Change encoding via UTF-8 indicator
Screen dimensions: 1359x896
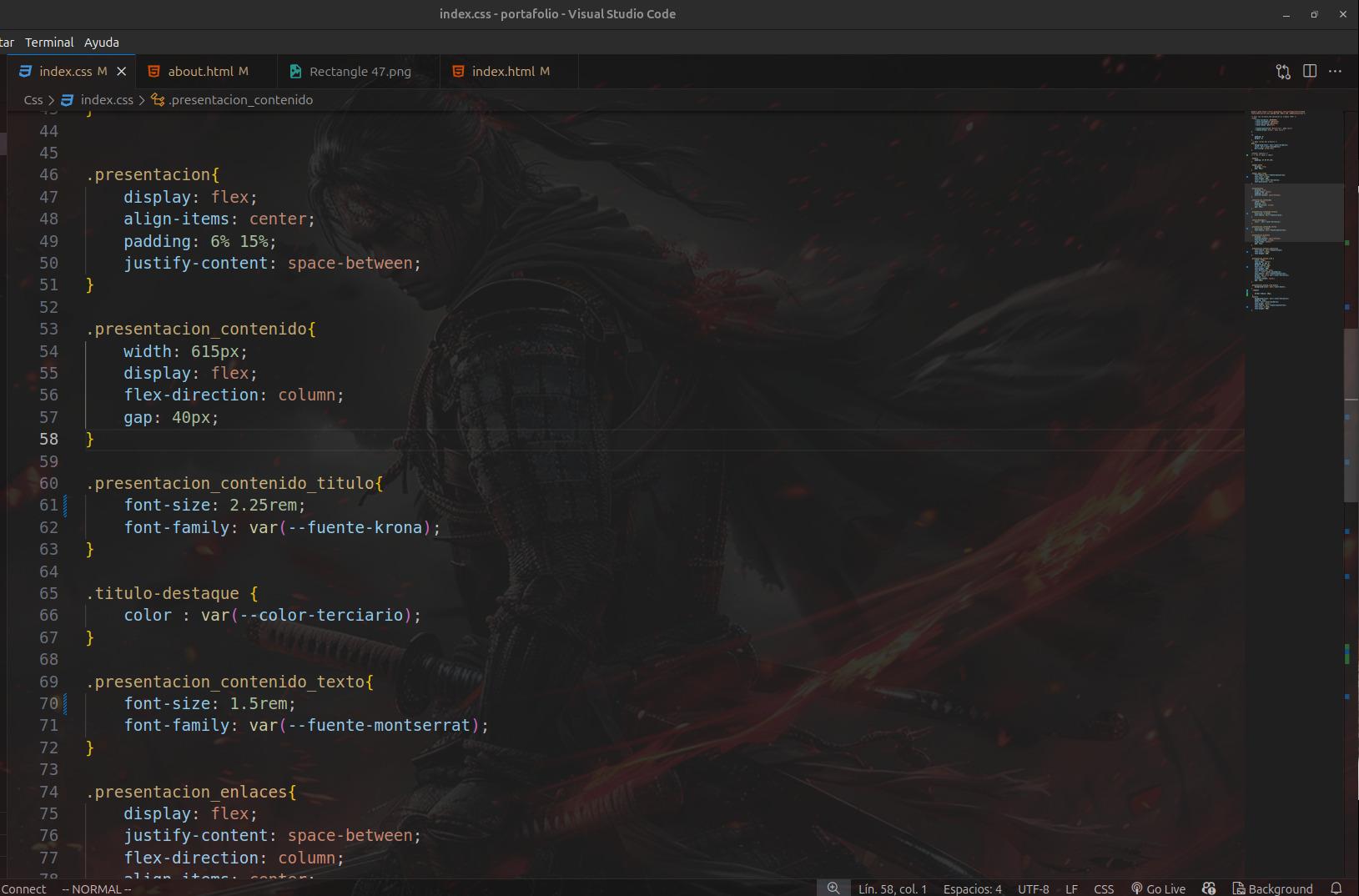pyautogui.click(x=1034, y=888)
